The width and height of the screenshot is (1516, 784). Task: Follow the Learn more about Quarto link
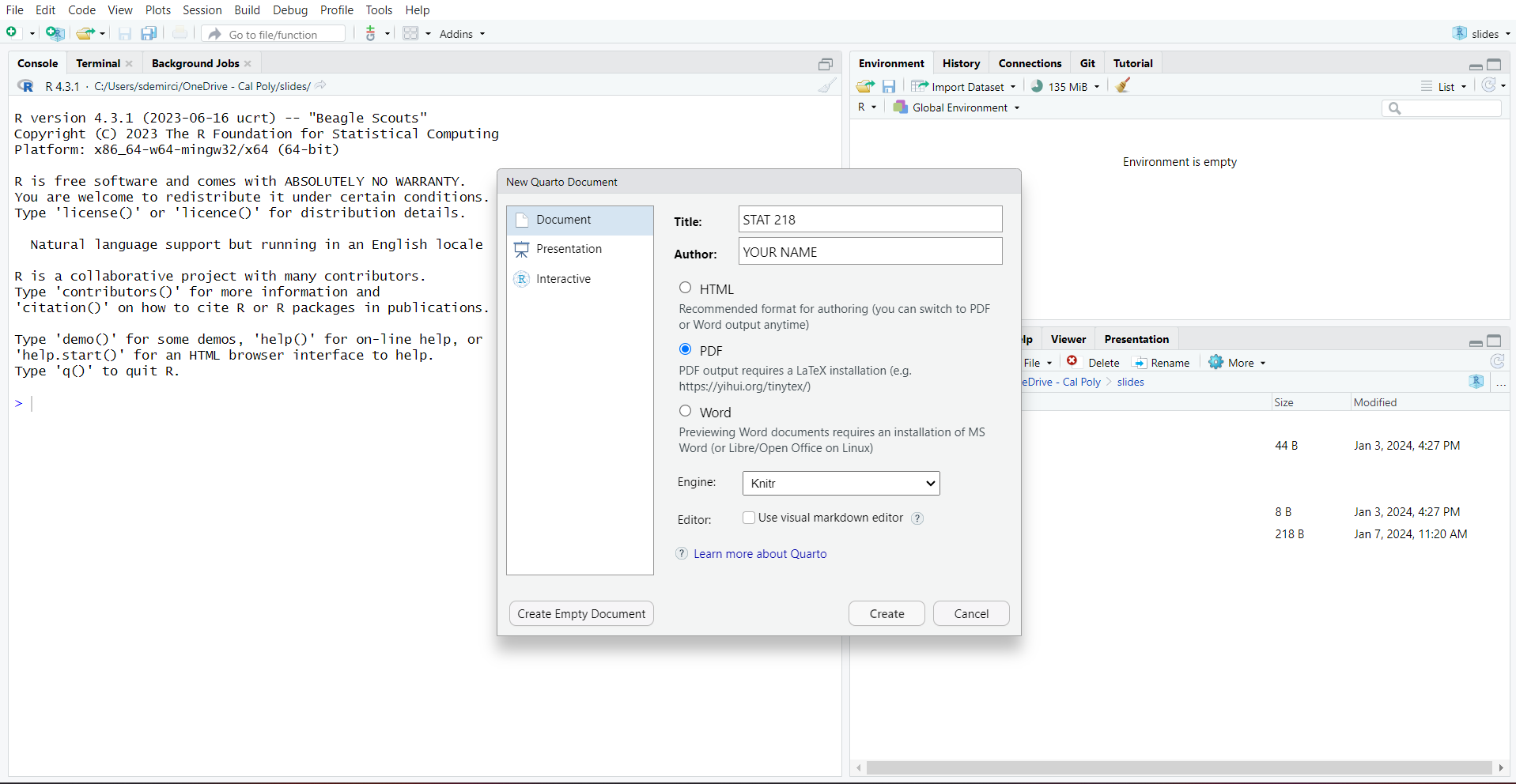tap(759, 553)
